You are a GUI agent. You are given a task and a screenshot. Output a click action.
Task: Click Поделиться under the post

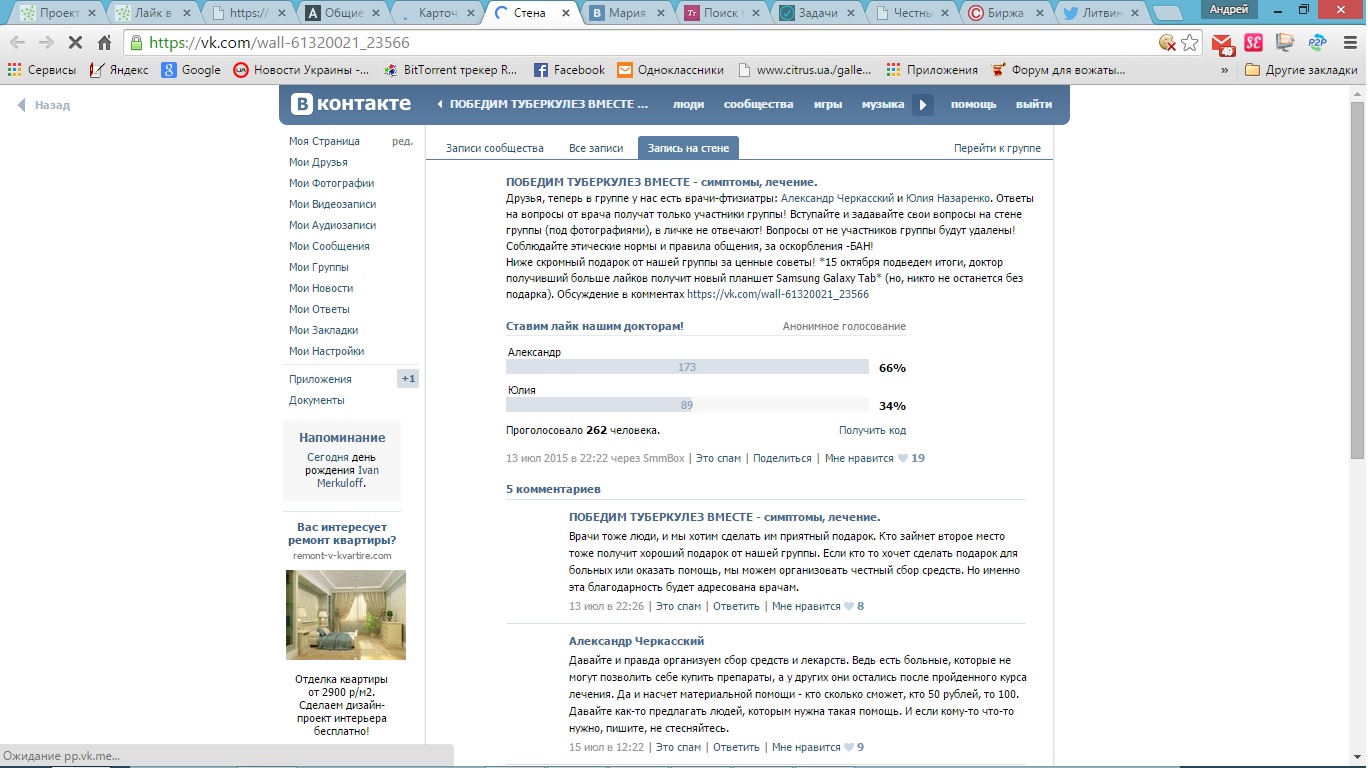pos(782,458)
